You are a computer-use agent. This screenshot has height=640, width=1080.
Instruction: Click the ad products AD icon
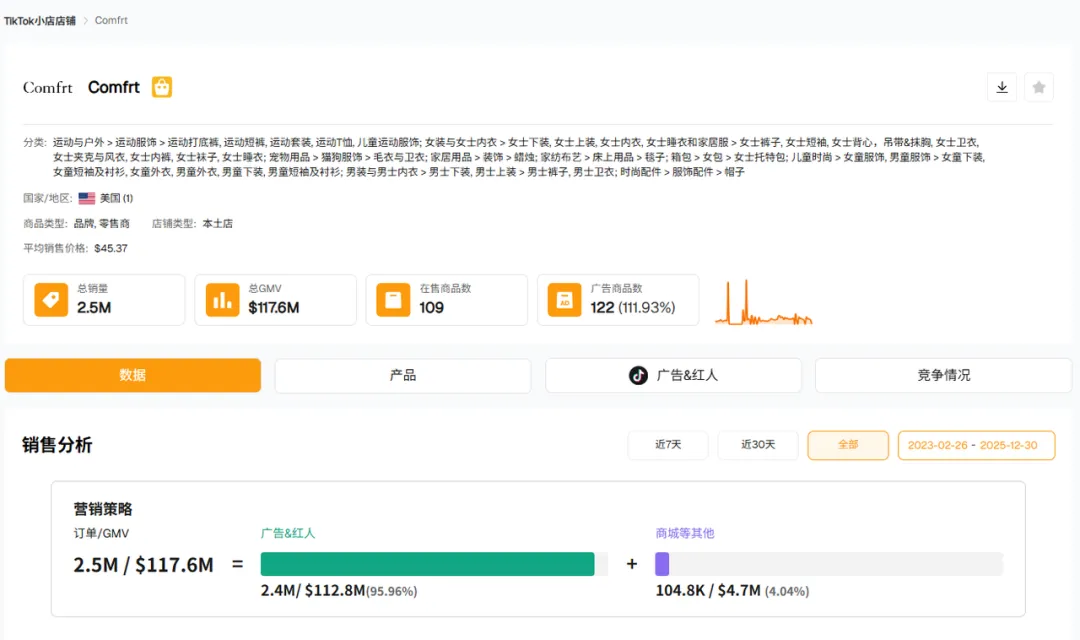coord(565,300)
